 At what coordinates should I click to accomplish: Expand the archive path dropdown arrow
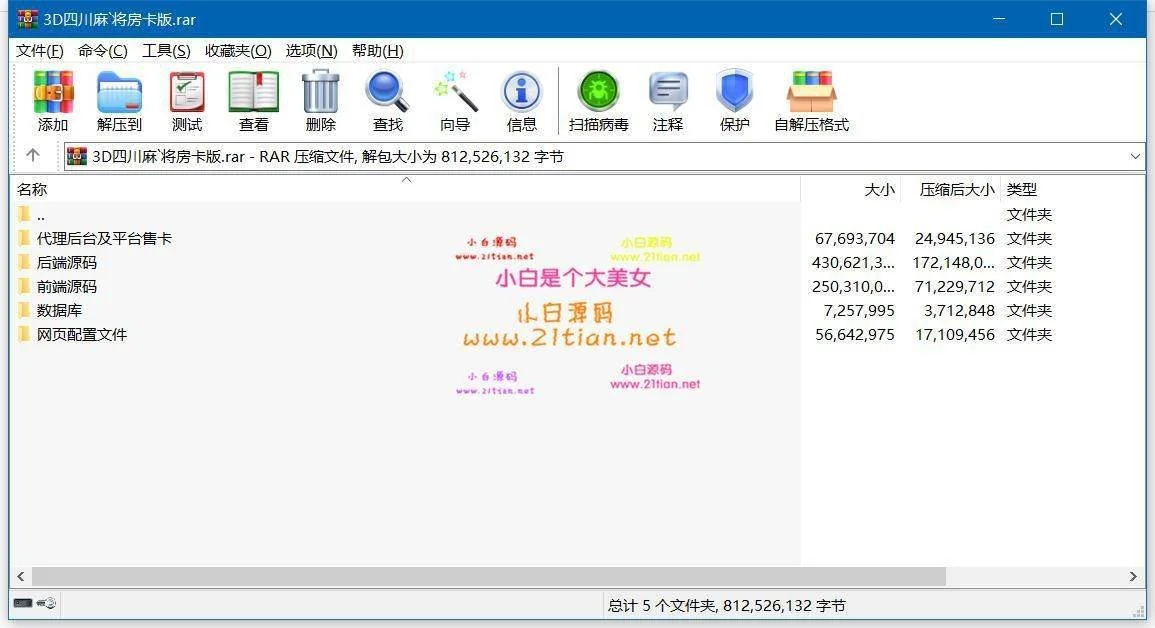1135,156
